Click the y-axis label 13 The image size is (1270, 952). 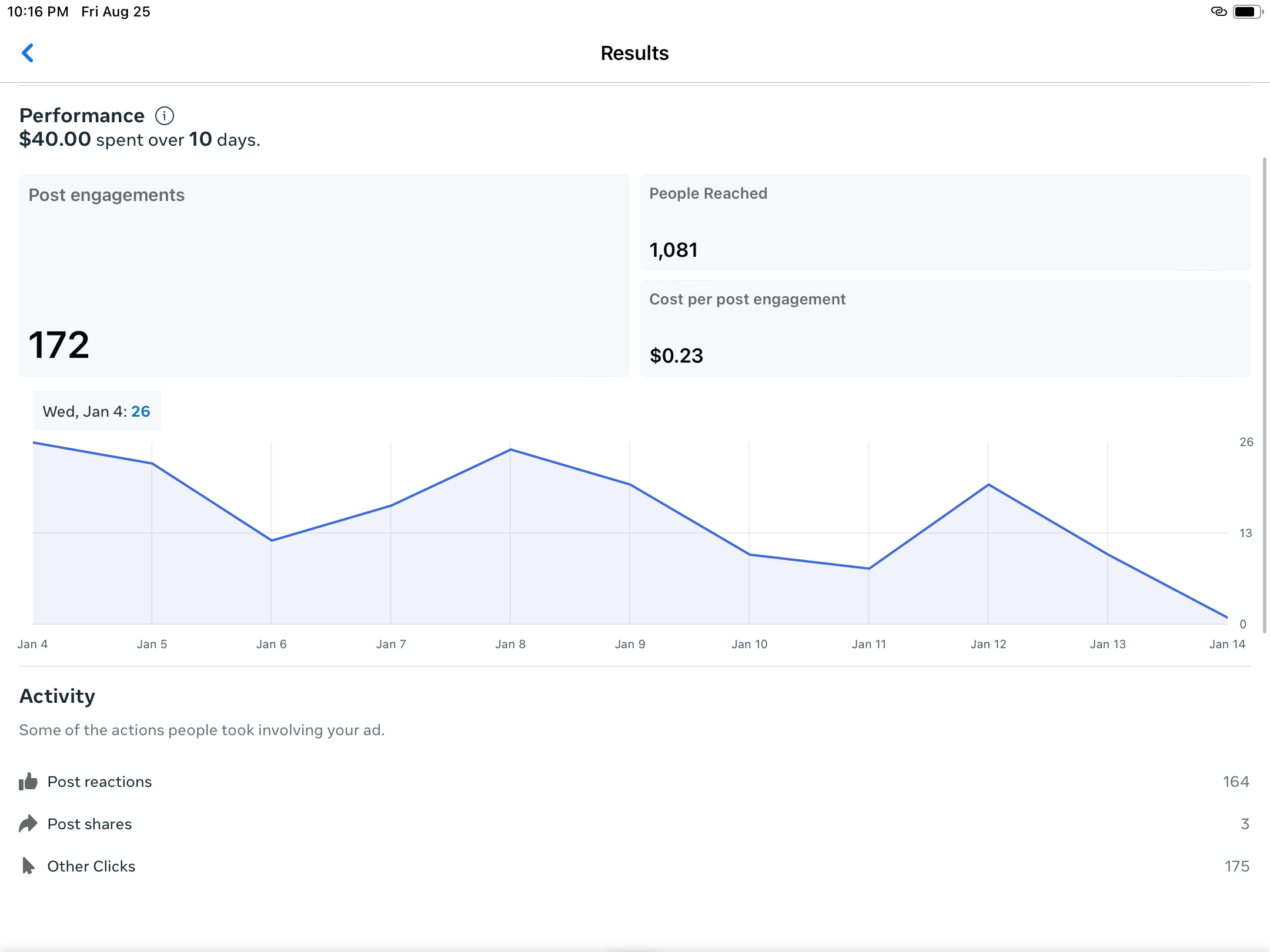coord(1245,533)
